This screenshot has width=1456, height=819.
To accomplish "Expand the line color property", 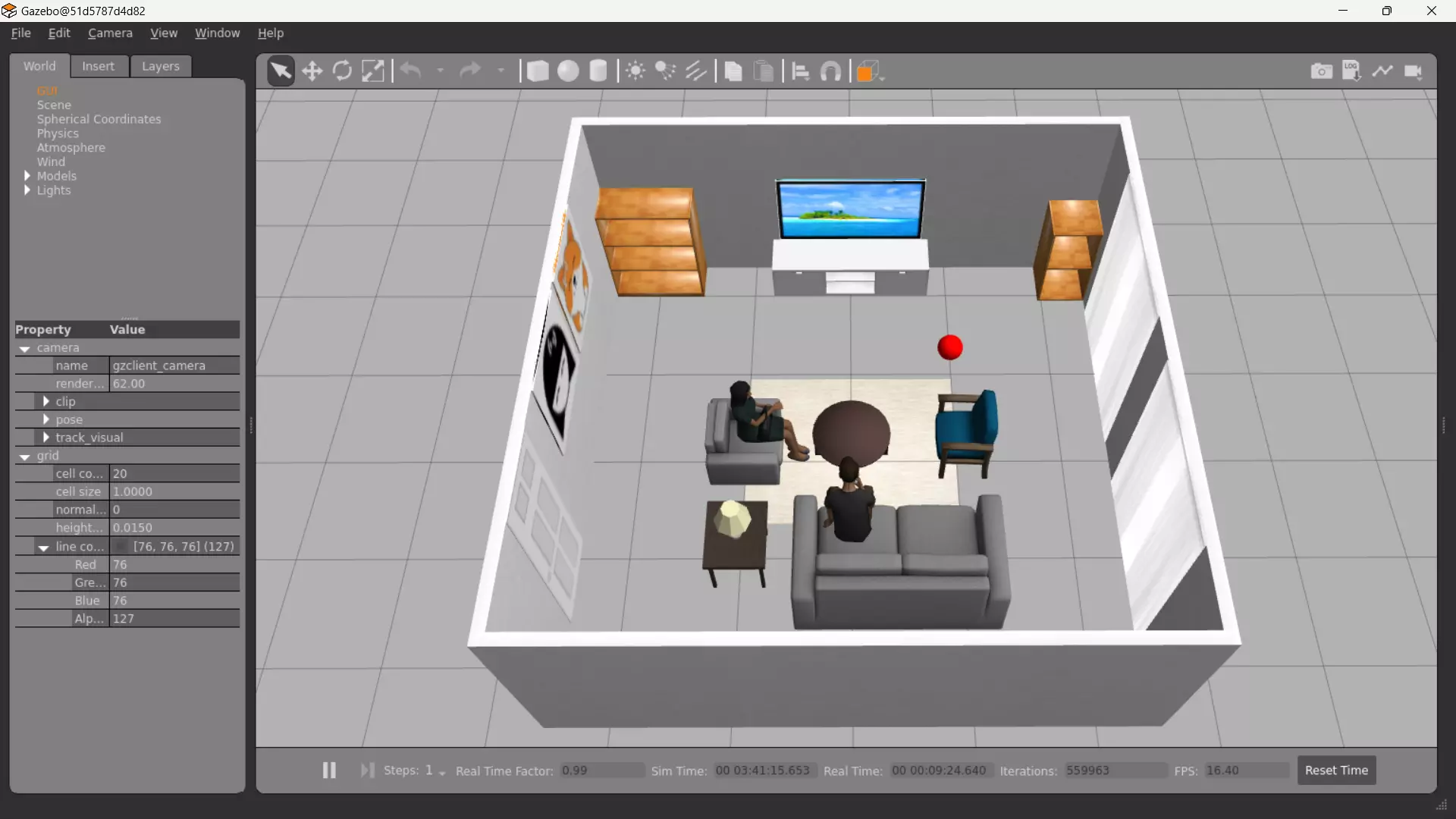I will (43, 546).
